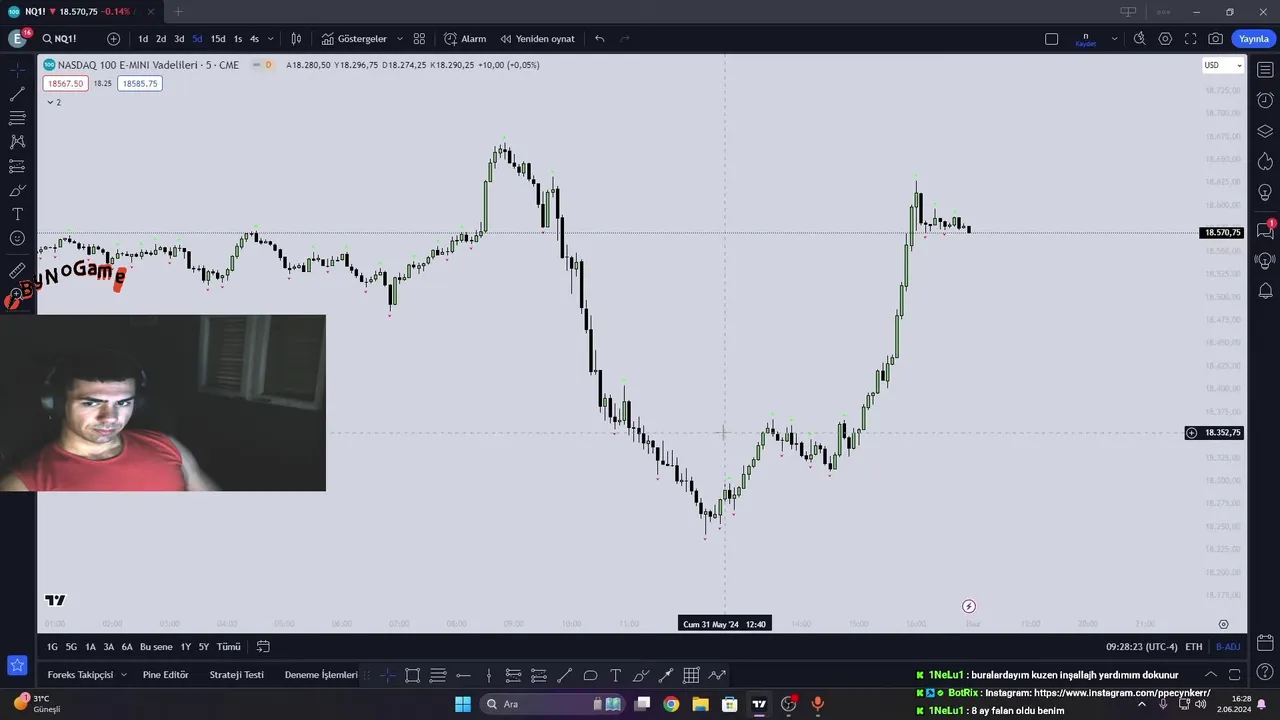Open axis settings gear near time scale

[x=1223, y=624]
